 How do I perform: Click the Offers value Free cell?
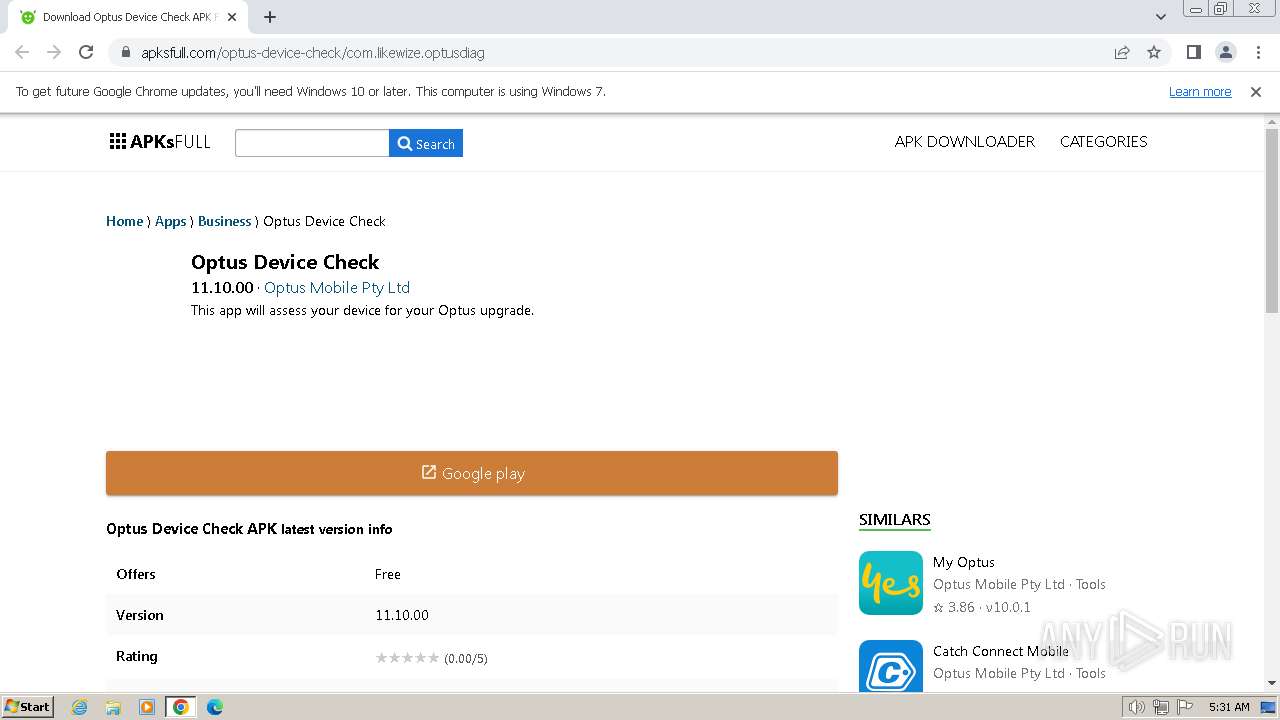388,574
